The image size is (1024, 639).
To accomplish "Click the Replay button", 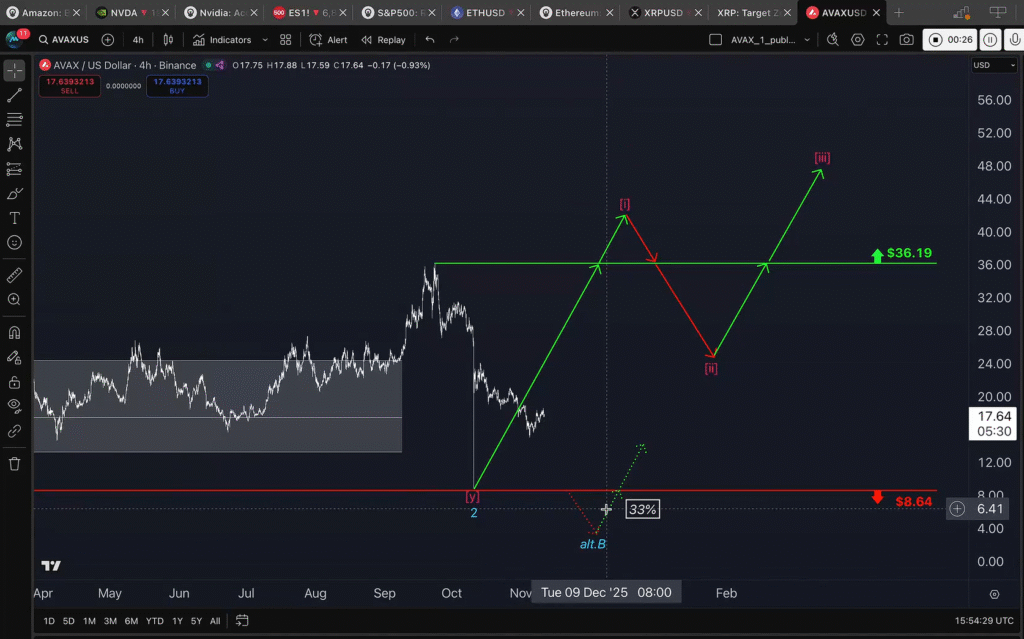I will (383, 40).
